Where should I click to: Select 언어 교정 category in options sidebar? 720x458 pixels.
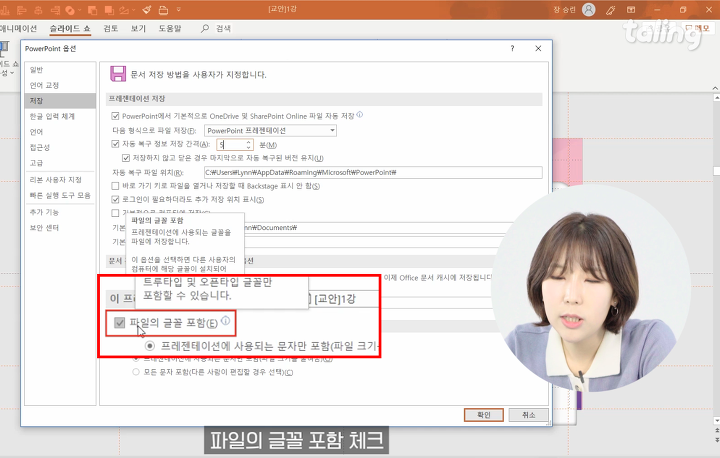pos(60,85)
